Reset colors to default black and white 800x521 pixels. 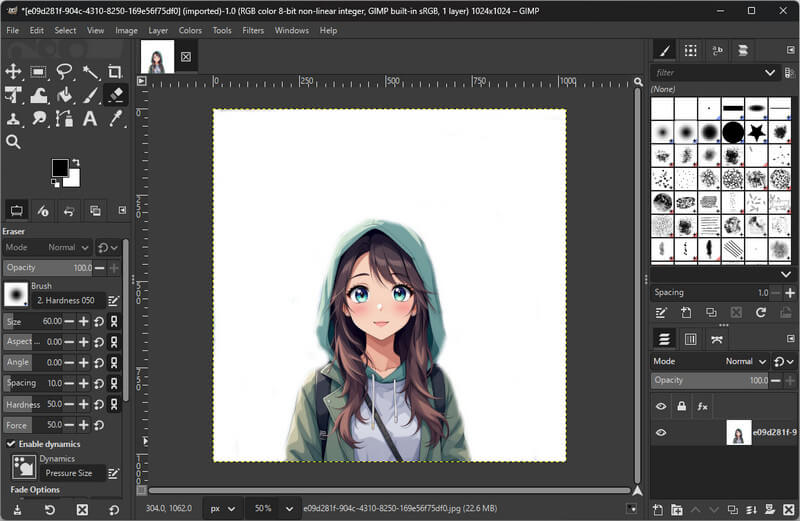[55, 183]
